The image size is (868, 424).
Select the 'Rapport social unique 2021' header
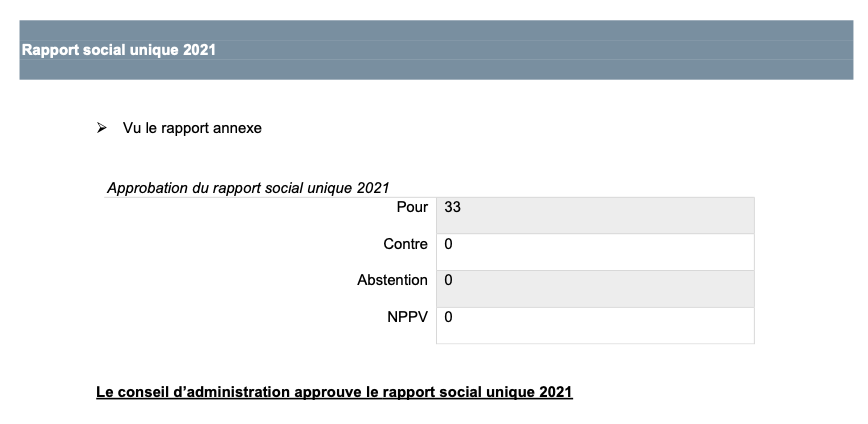(118, 50)
